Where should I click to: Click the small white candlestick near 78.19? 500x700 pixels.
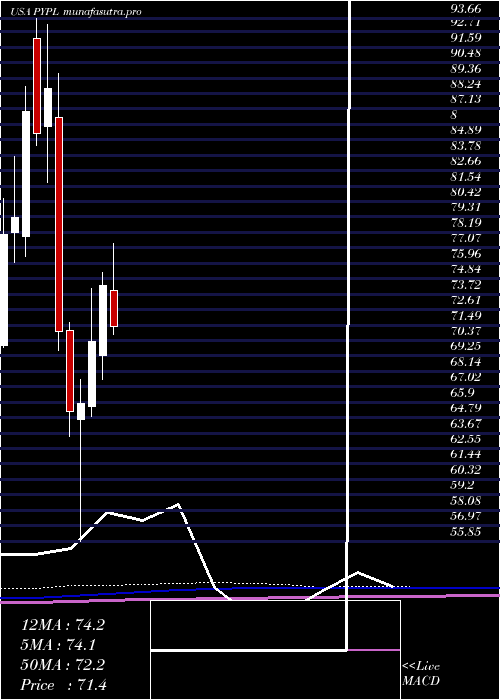[15, 225]
